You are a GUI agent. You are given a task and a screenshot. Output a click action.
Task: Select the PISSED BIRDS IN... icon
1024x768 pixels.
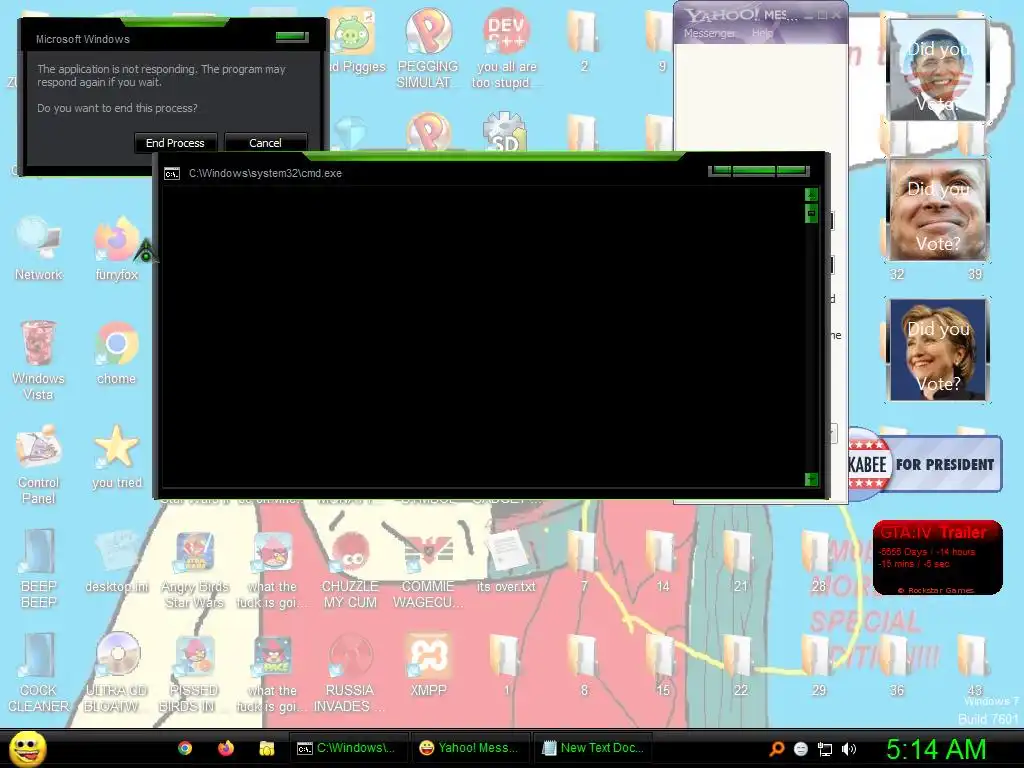coord(195,673)
